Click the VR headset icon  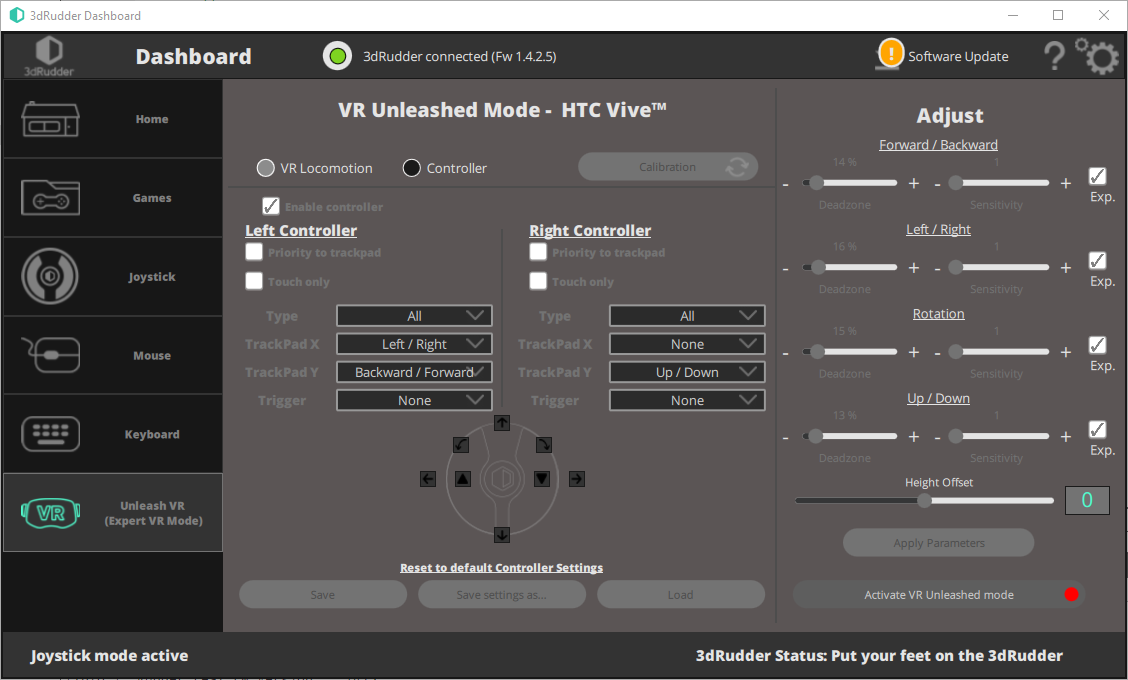click(50, 513)
